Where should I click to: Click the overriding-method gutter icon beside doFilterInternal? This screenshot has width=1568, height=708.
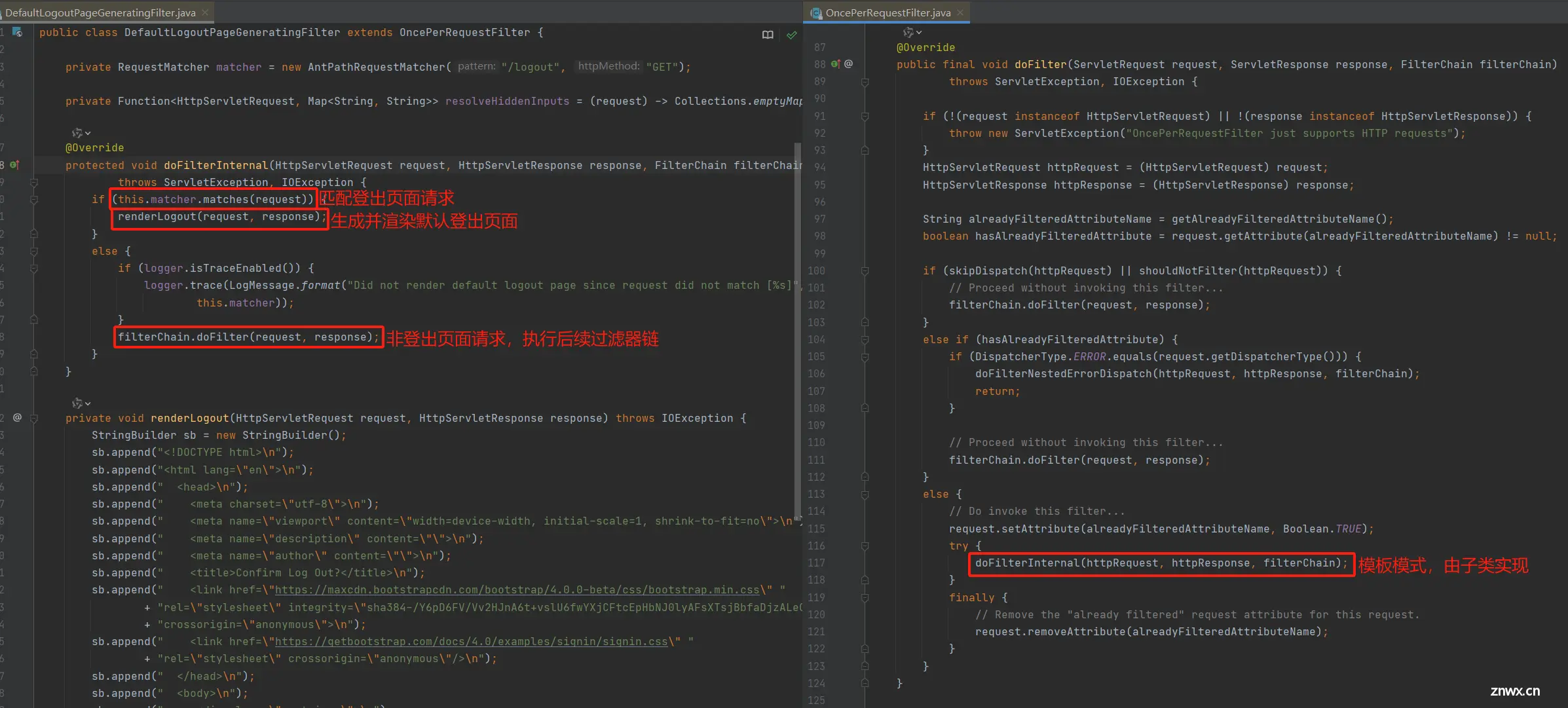click(x=15, y=165)
